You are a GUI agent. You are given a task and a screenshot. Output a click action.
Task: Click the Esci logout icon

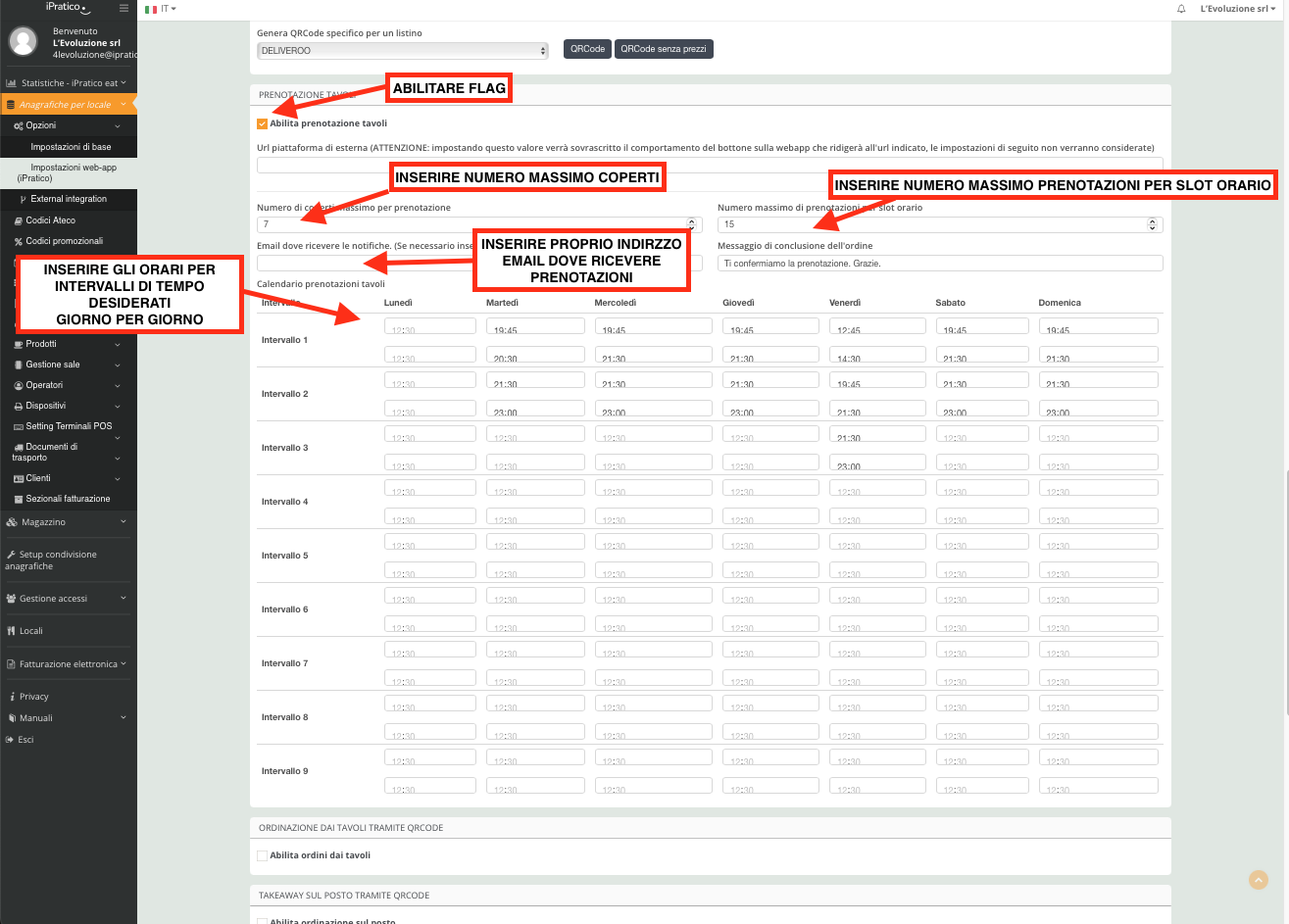coord(10,740)
